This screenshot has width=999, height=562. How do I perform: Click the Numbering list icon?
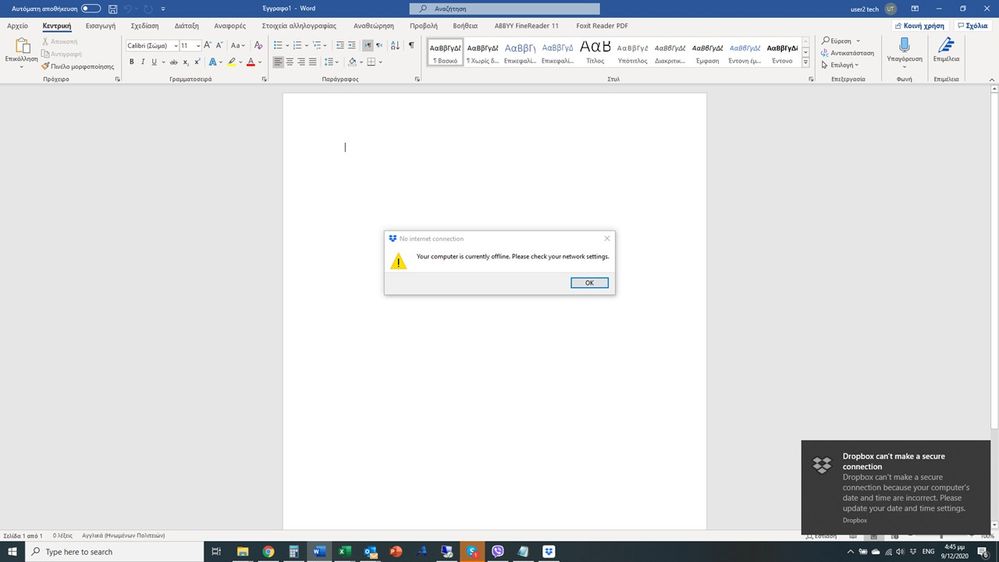tap(297, 45)
